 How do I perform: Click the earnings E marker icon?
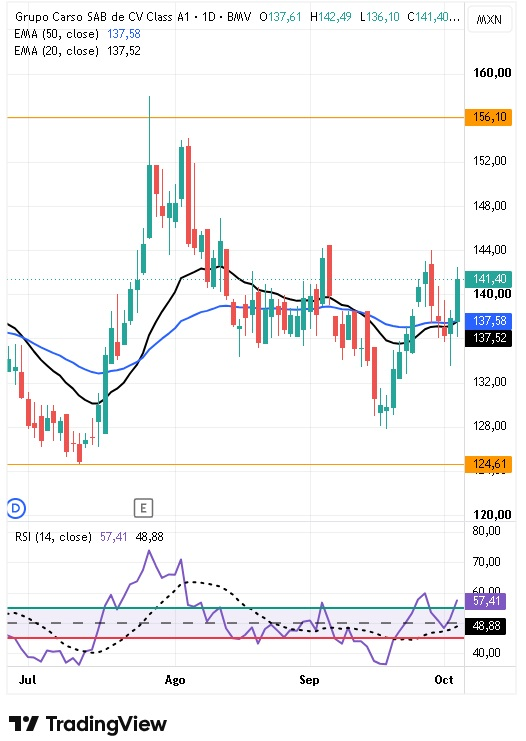(143, 508)
